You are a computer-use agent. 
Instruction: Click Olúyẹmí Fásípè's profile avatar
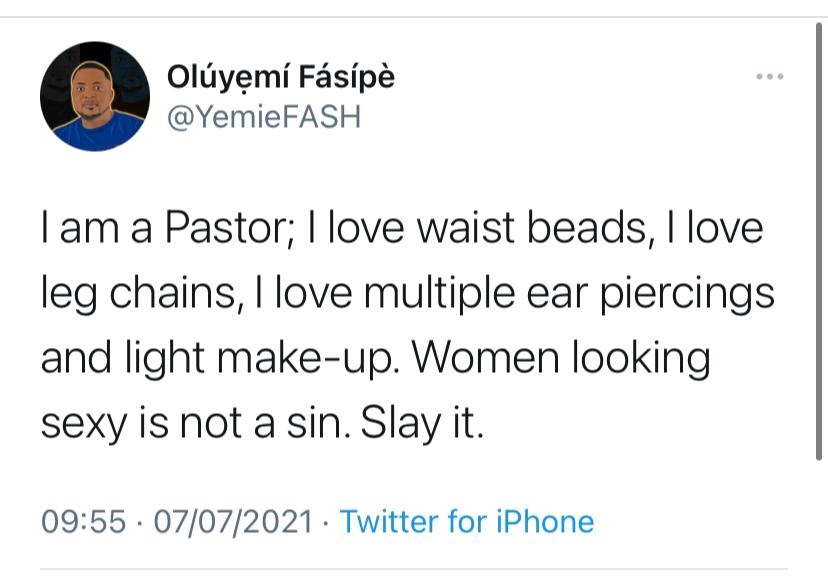coord(95,96)
